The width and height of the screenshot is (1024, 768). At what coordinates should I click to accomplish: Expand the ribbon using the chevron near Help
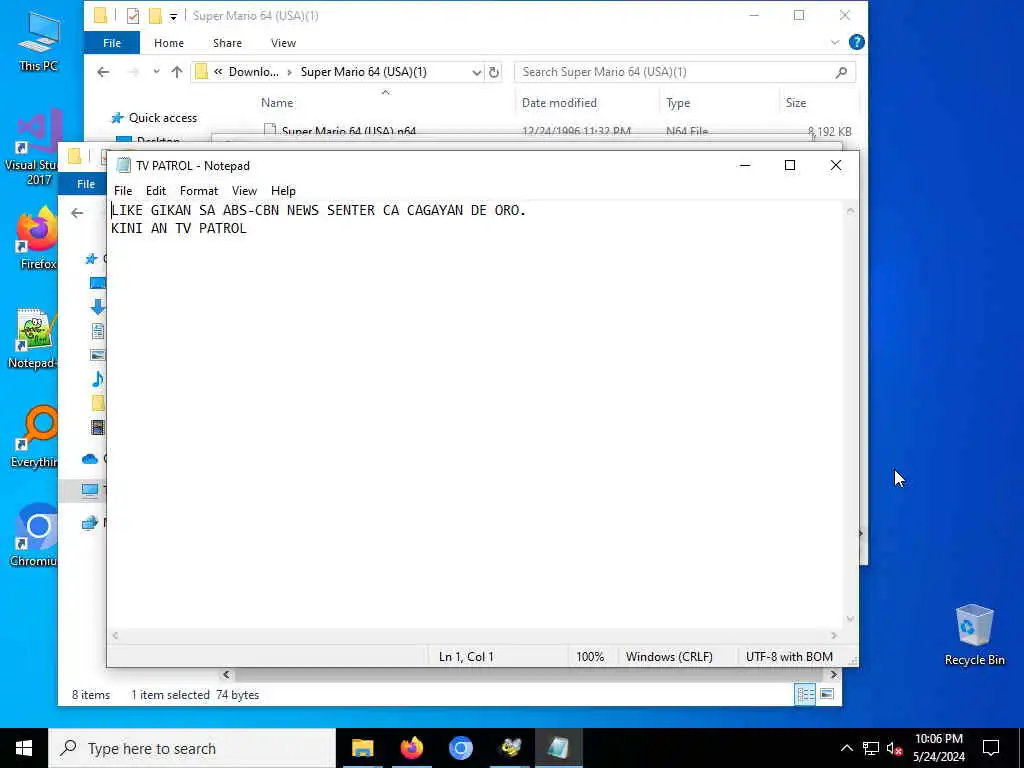point(835,42)
